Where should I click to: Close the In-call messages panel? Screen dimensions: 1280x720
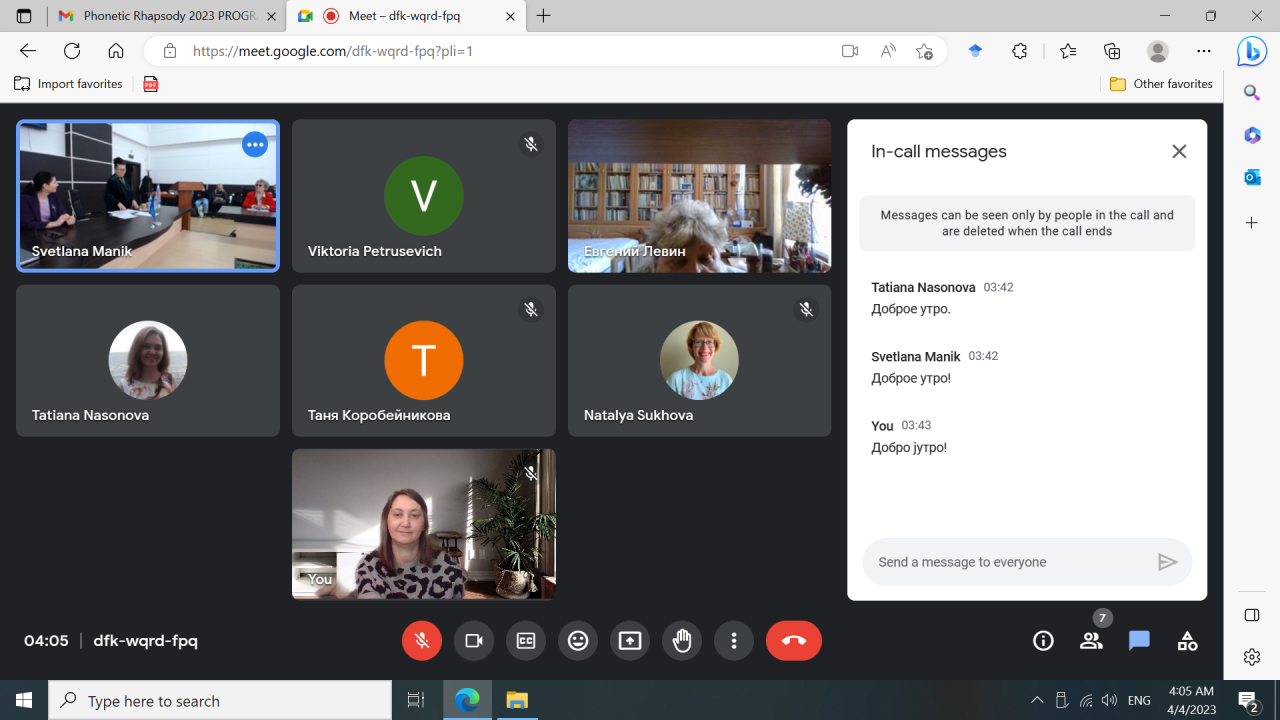tap(1179, 151)
